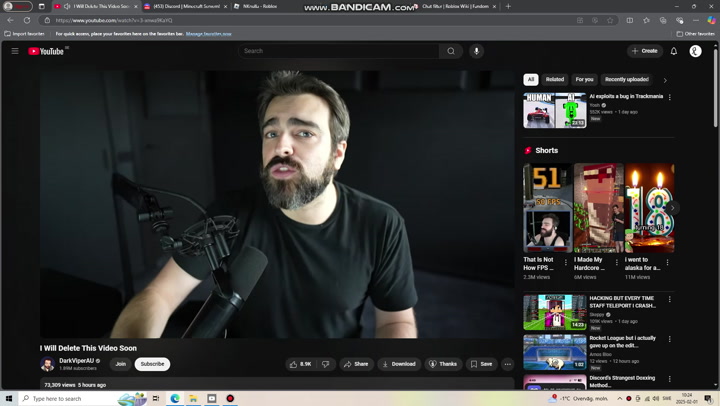
Task: Open more actions ellipsis below video
Action: click(x=507, y=364)
